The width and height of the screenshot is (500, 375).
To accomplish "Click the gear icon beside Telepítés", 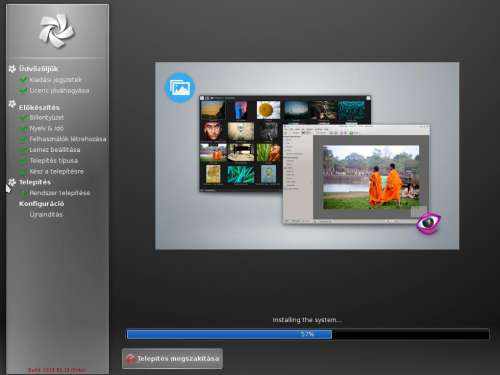I will [12, 182].
